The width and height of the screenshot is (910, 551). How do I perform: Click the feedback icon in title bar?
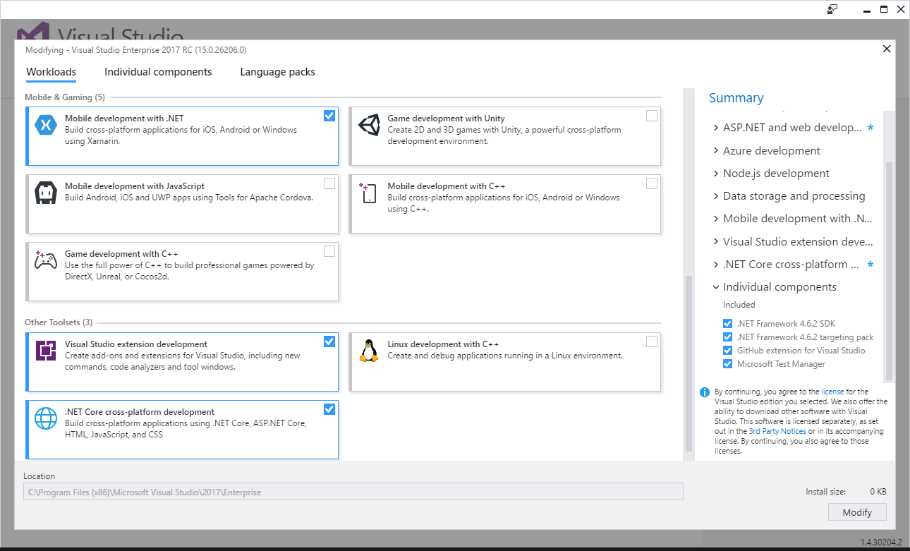coord(832,9)
